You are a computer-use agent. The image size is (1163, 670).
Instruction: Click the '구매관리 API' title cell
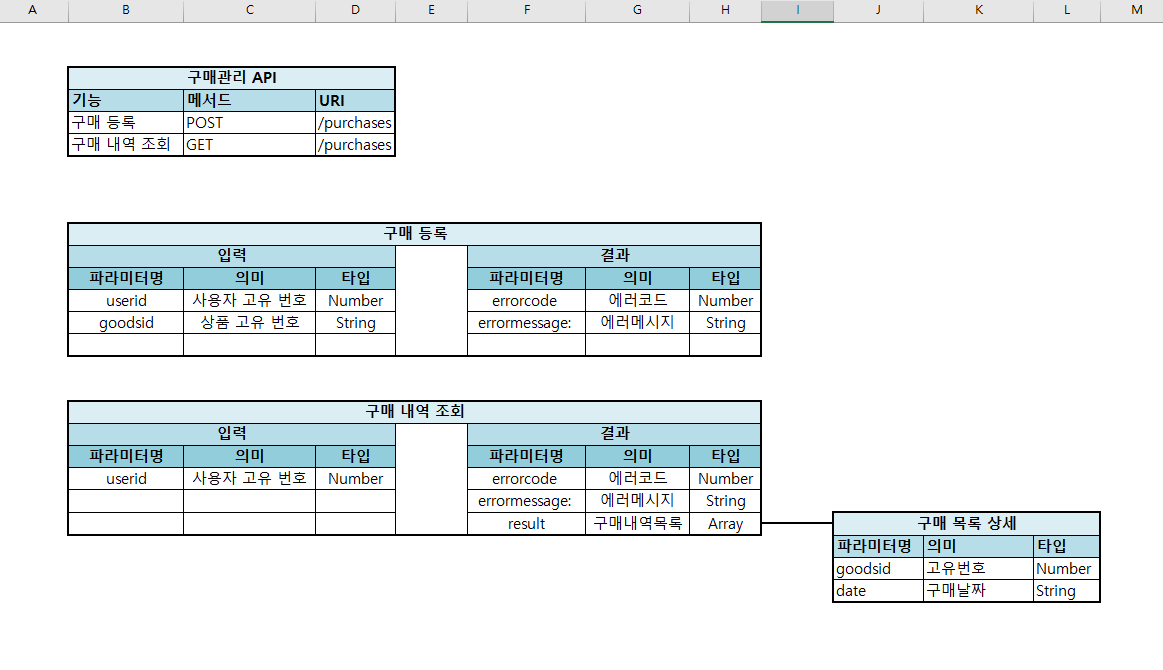tap(231, 78)
